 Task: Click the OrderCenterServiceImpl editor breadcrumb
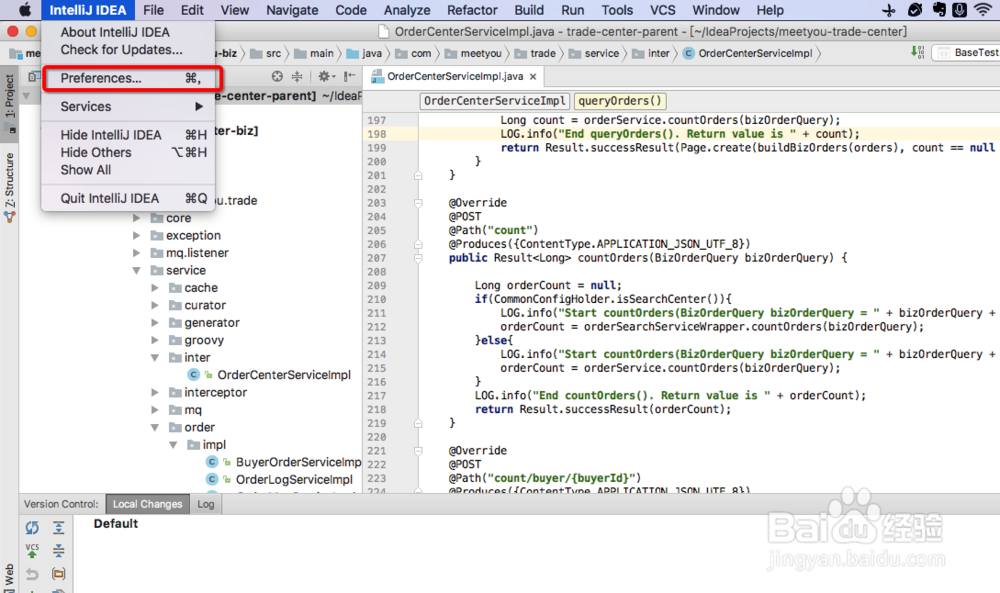495,101
